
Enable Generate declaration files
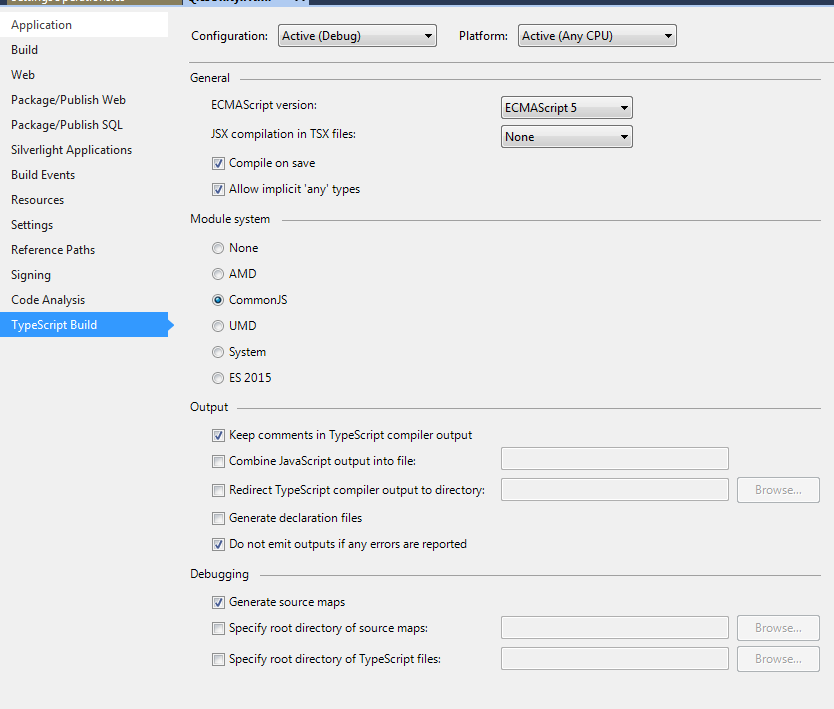pos(218,518)
